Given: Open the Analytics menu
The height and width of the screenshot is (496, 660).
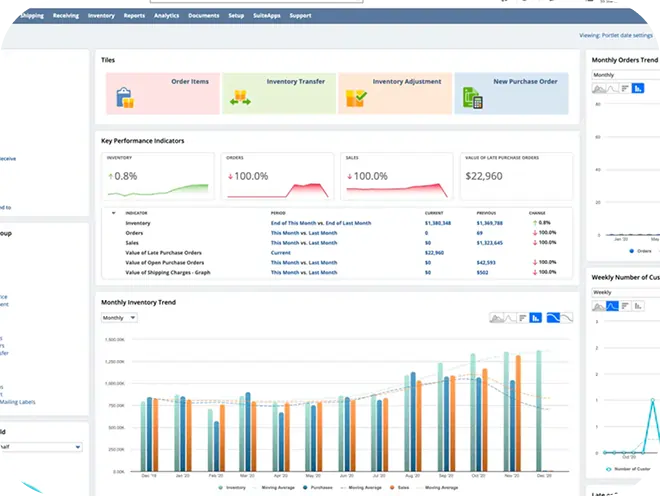Looking at the screenshot, I should tap(167, 16).
